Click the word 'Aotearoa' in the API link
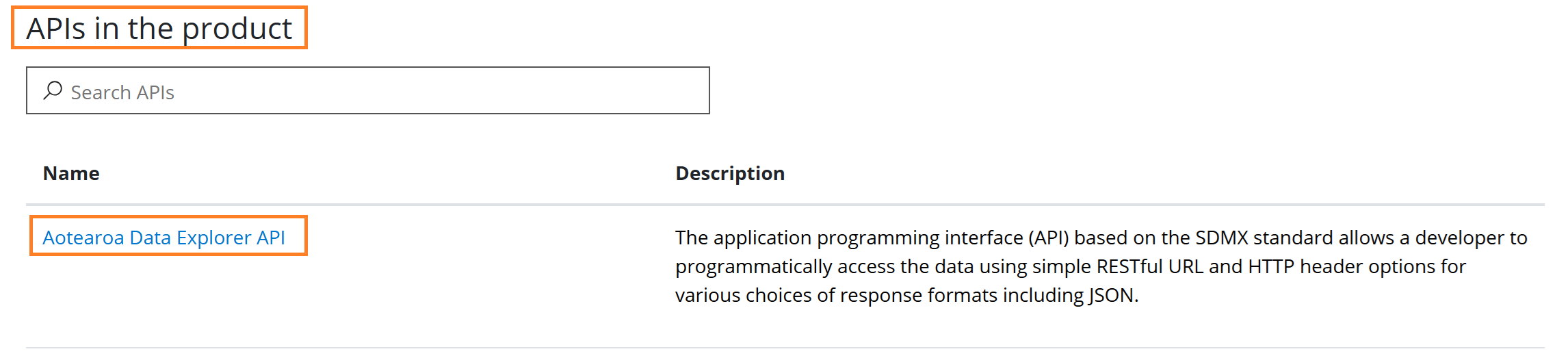The width and height of the screenshot is (1568, 358). tap(83, 238)
